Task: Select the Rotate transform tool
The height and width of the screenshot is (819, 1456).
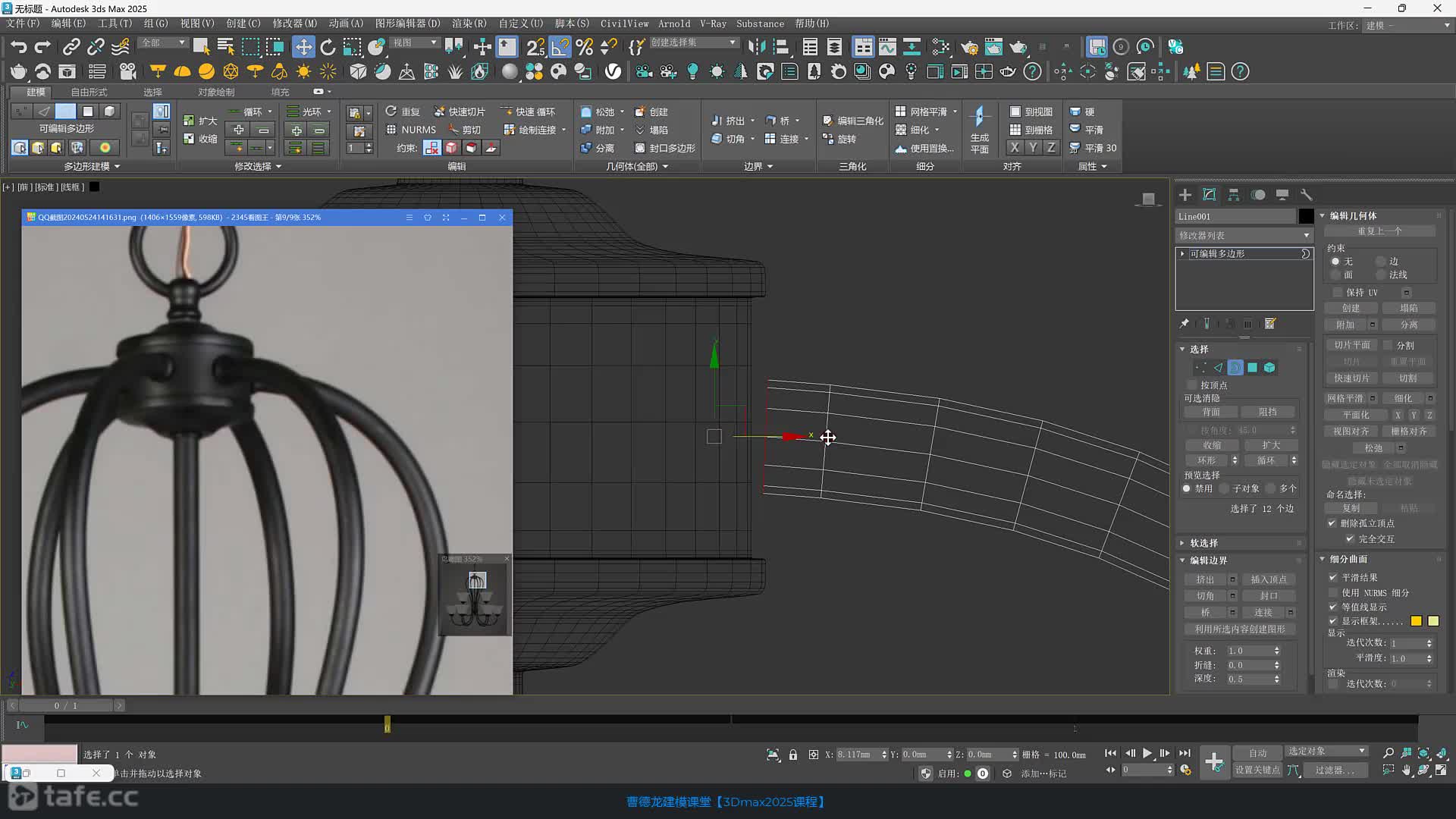Action: click(328, 47)
